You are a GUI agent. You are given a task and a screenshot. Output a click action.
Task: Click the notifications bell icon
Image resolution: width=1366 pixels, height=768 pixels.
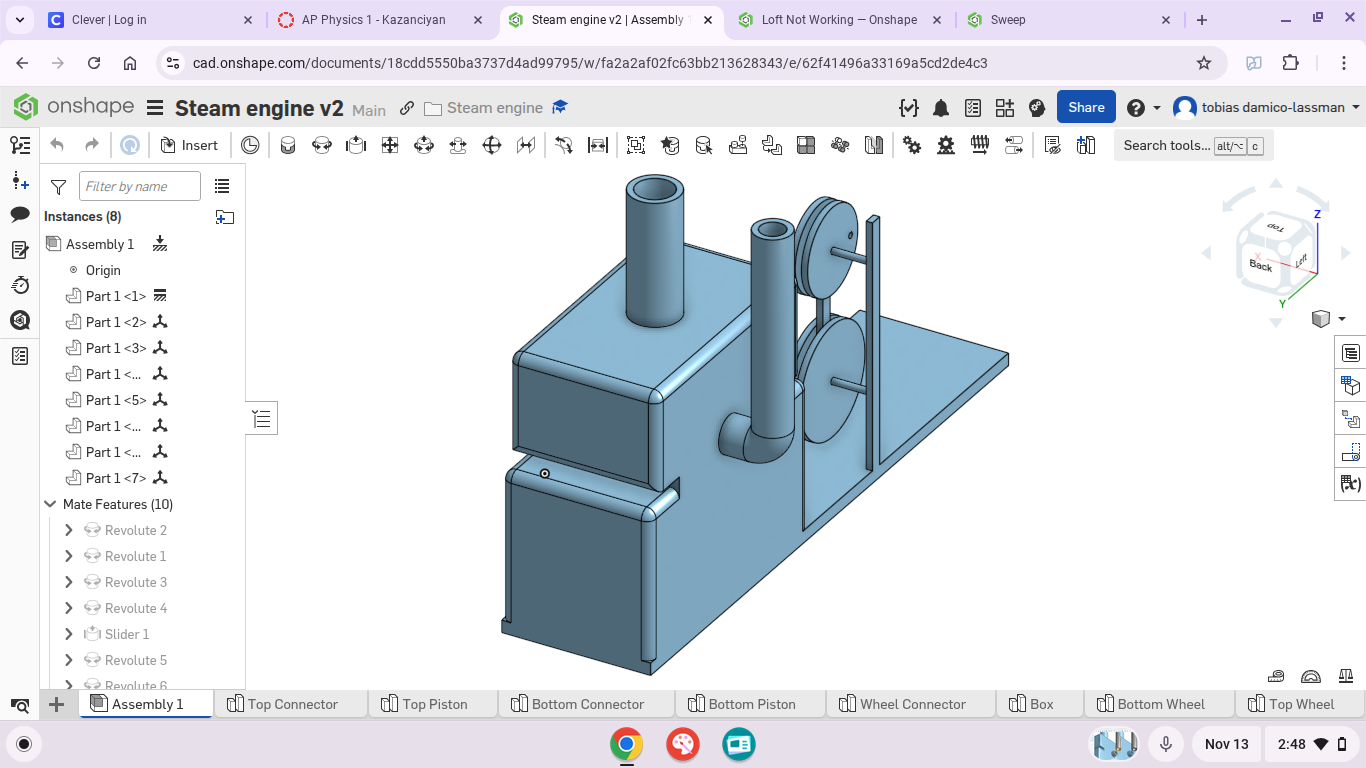(941, 108)
